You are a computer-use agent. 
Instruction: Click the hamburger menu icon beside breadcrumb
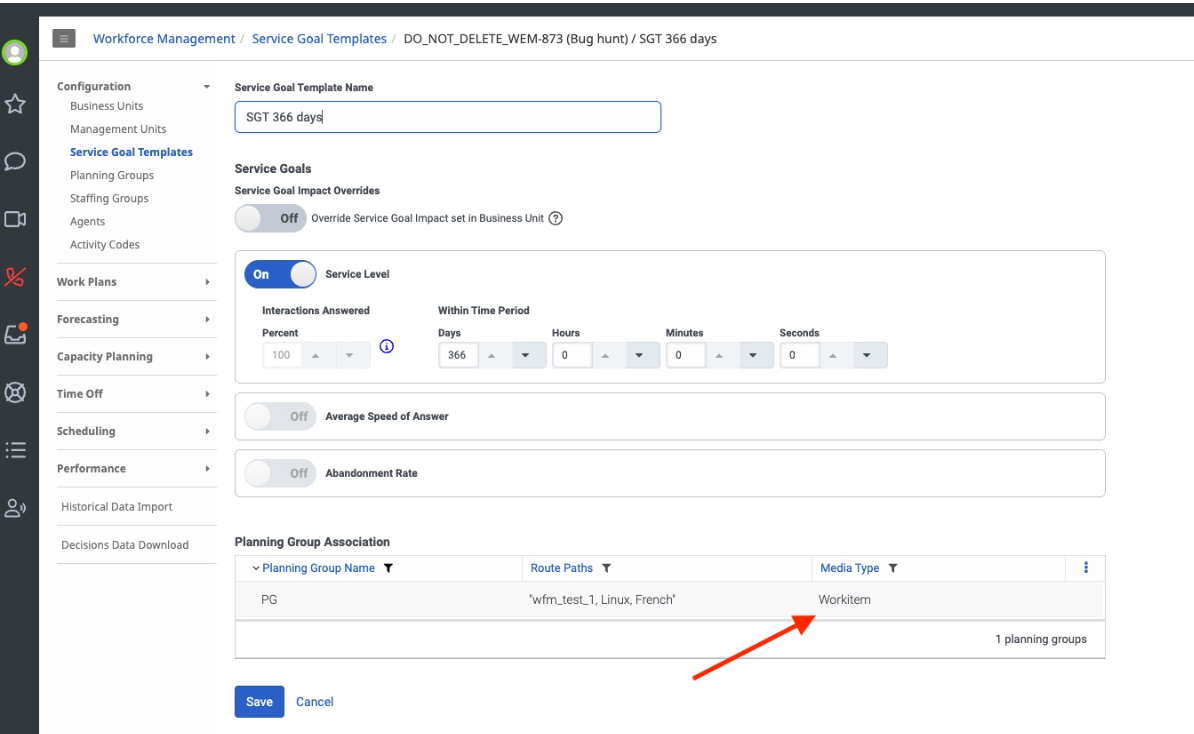click(64, 39)
